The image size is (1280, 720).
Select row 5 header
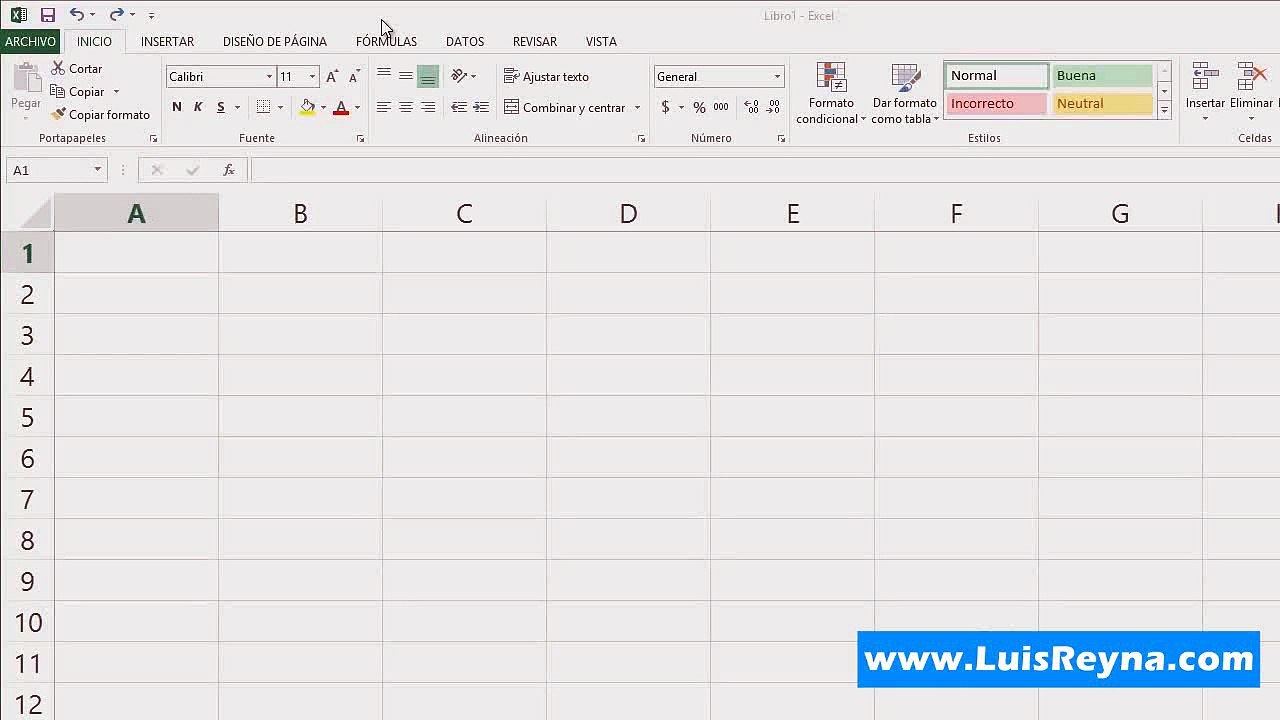(x=27, y=417)
